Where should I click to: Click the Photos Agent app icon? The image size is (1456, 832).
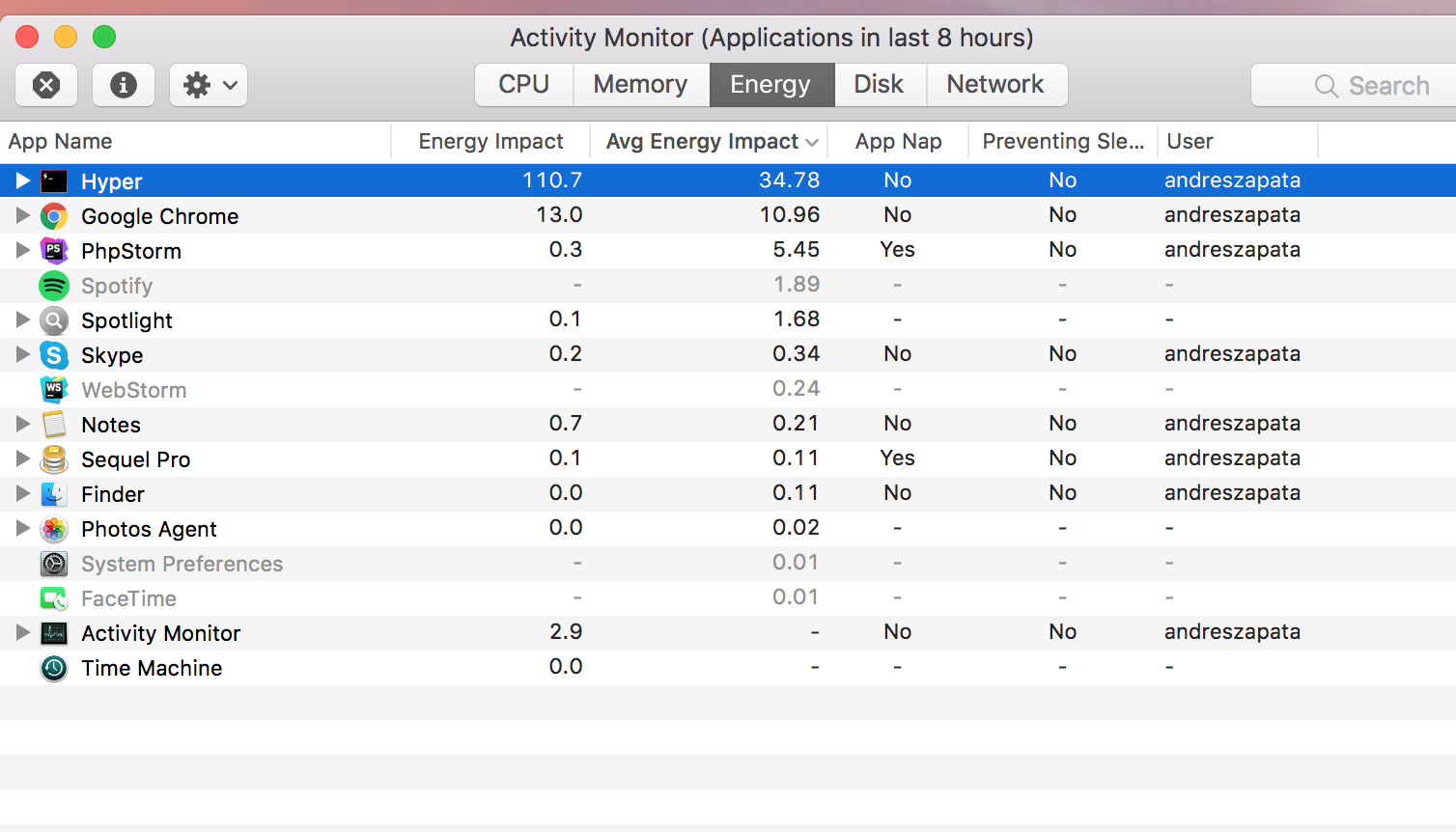54,528
